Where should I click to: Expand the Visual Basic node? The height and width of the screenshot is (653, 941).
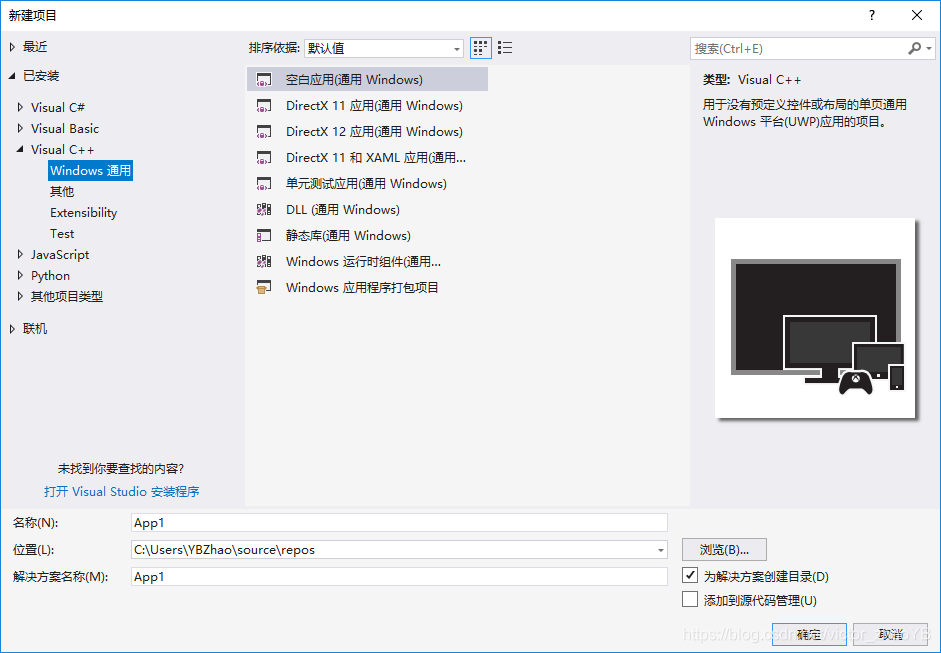tap(20, 128)
